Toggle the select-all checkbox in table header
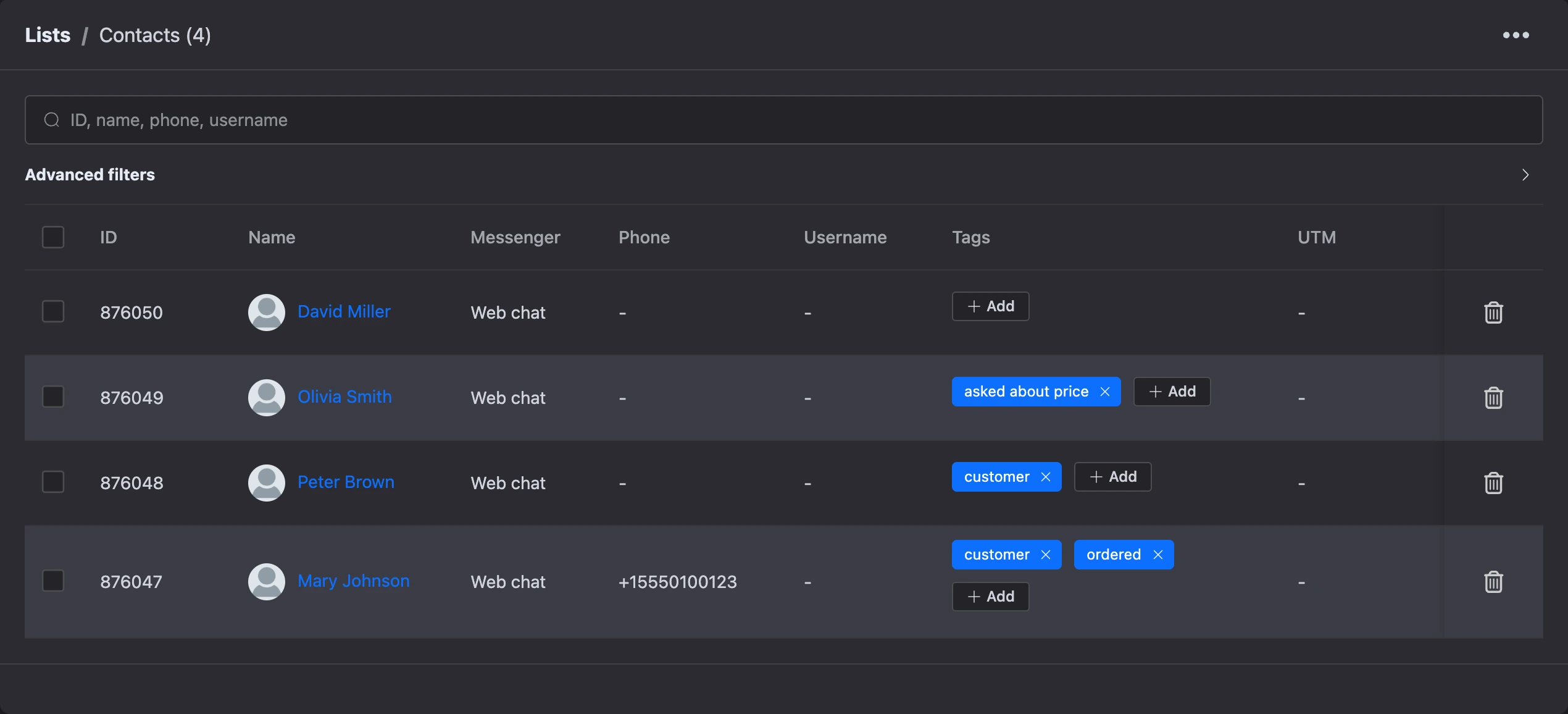The image size is (1568, 714). (53, 237)
